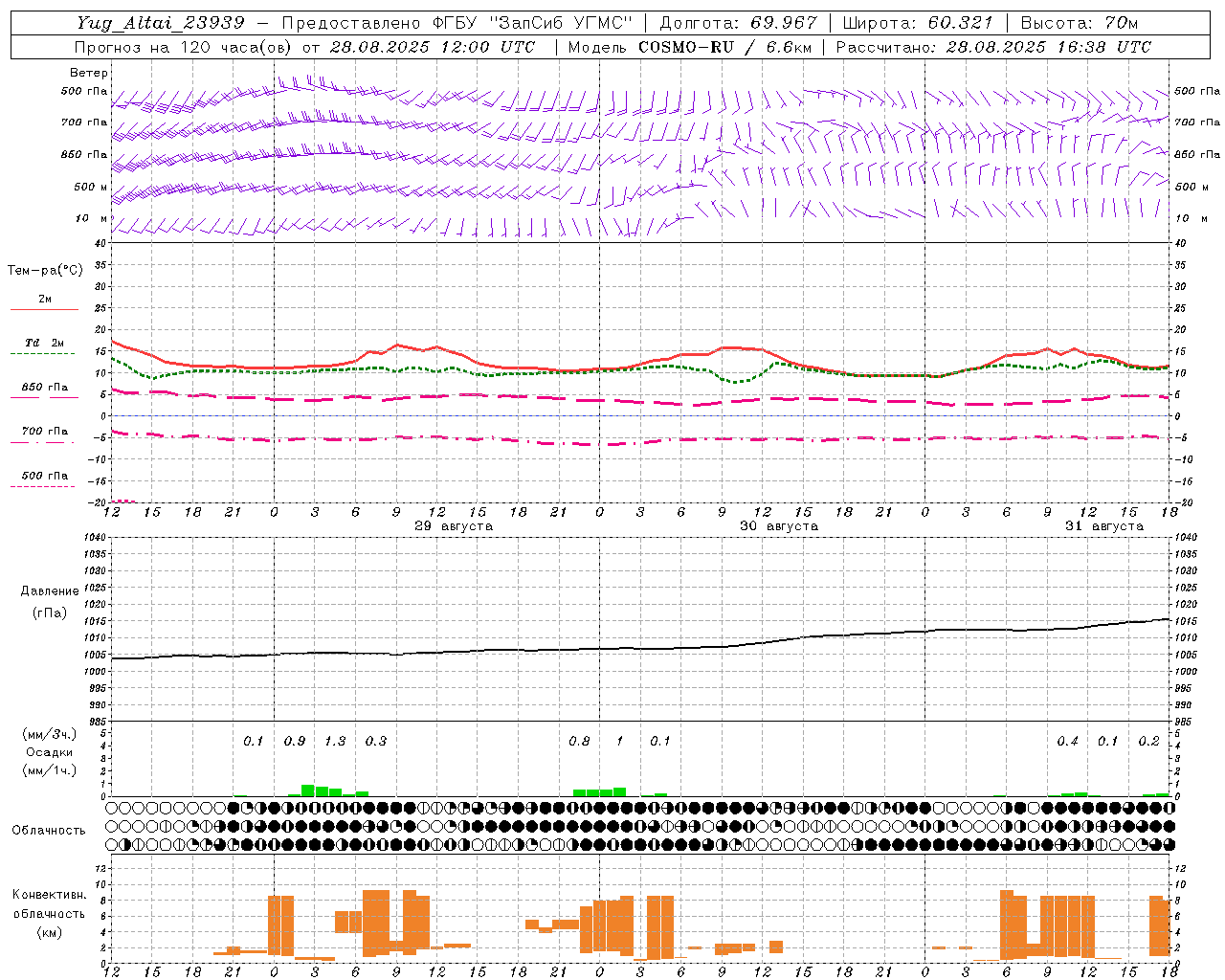Click the "500 м" label left of wind barbs
The height and width of the screenshot is (980, 1225).
91,187
